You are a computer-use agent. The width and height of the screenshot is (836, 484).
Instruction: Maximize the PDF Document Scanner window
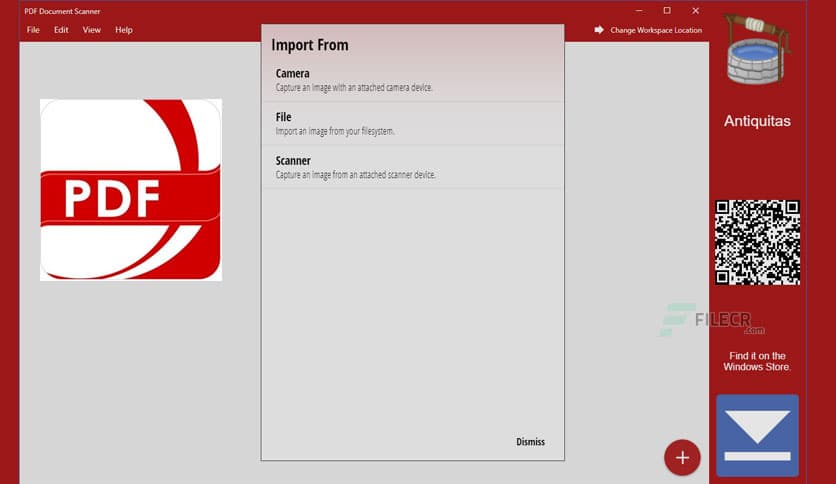667,11
